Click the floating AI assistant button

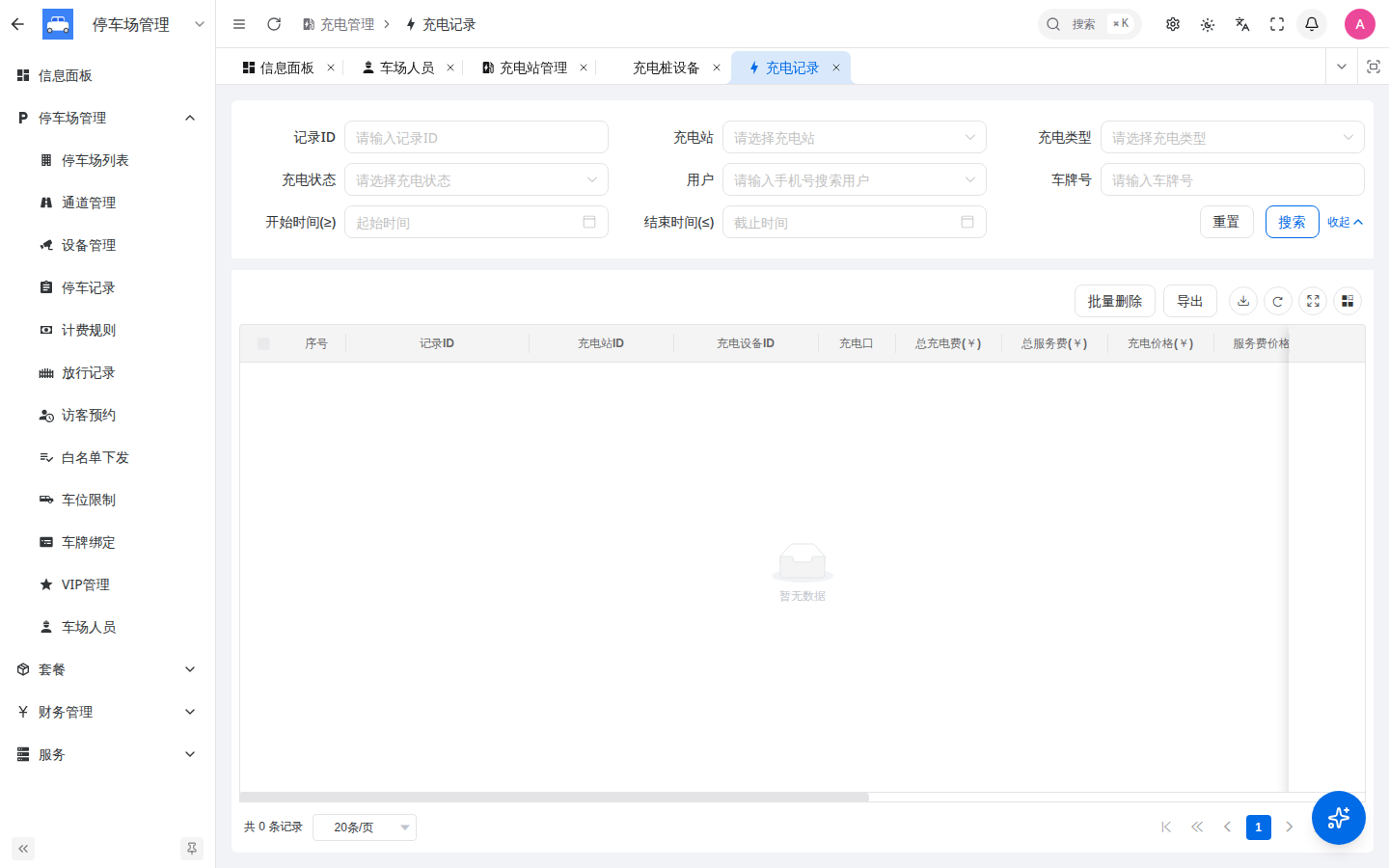1339,818
